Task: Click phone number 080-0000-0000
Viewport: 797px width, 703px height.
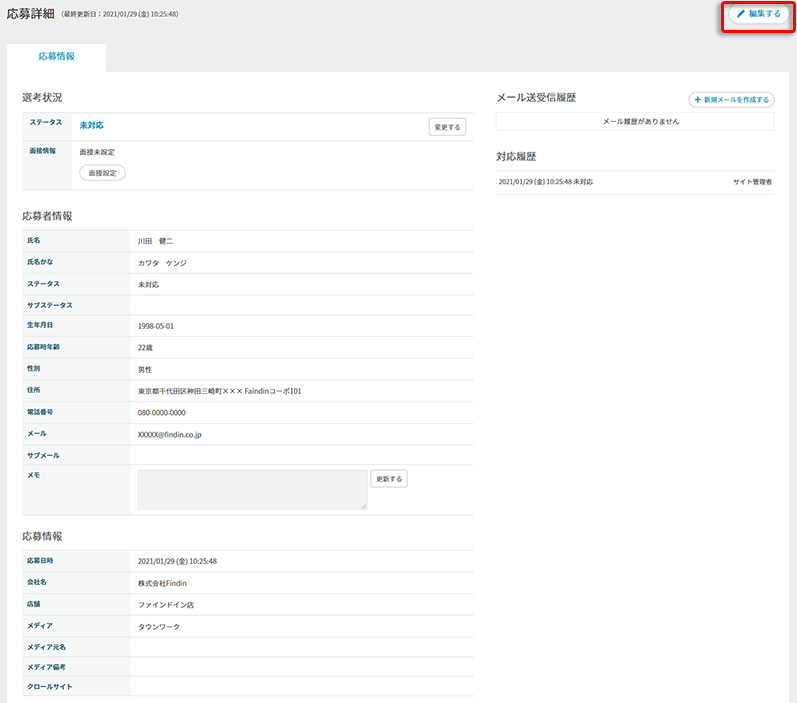Action: pyautogui.click(x=162, y=412)
